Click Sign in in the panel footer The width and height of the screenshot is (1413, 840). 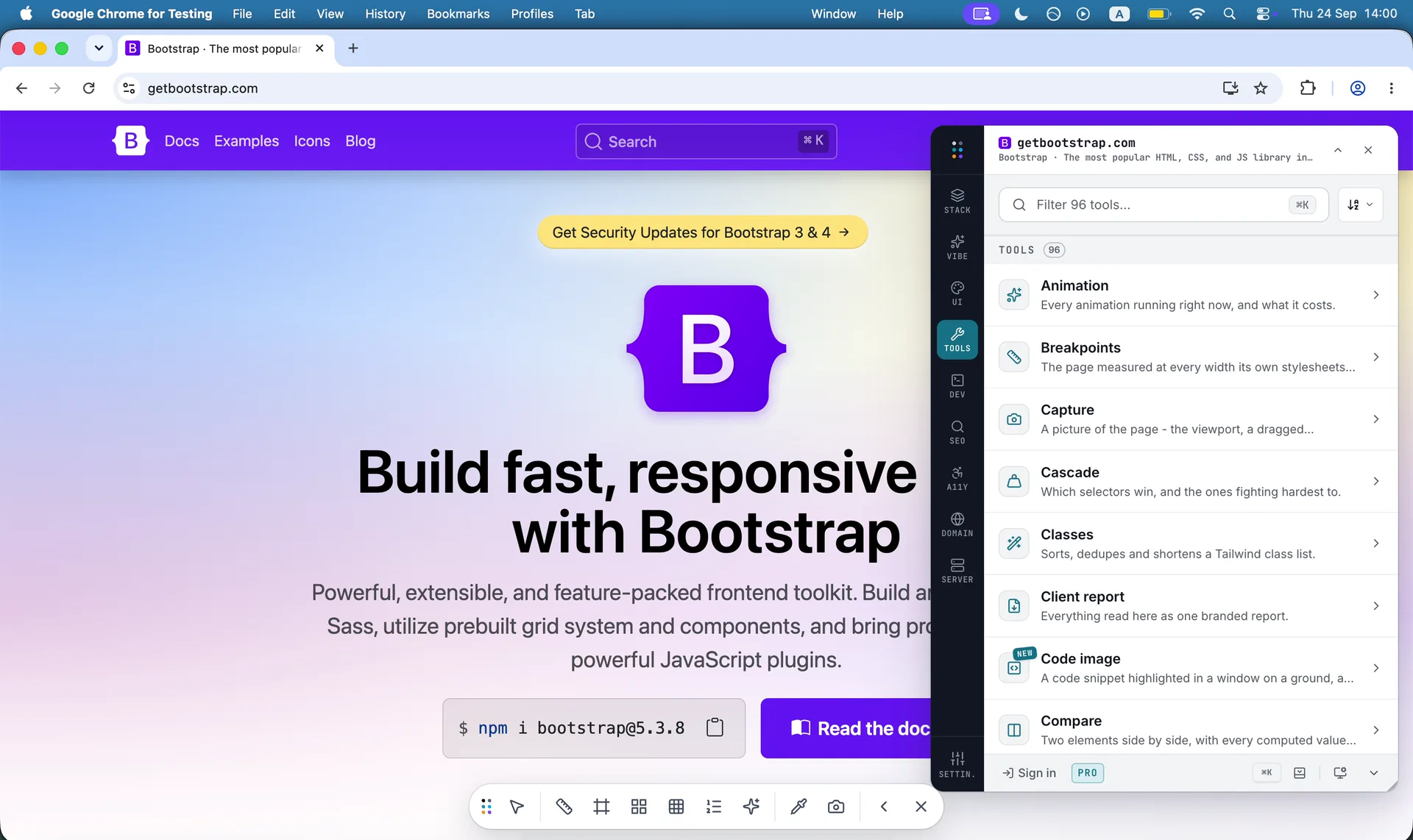(1029, 772)
